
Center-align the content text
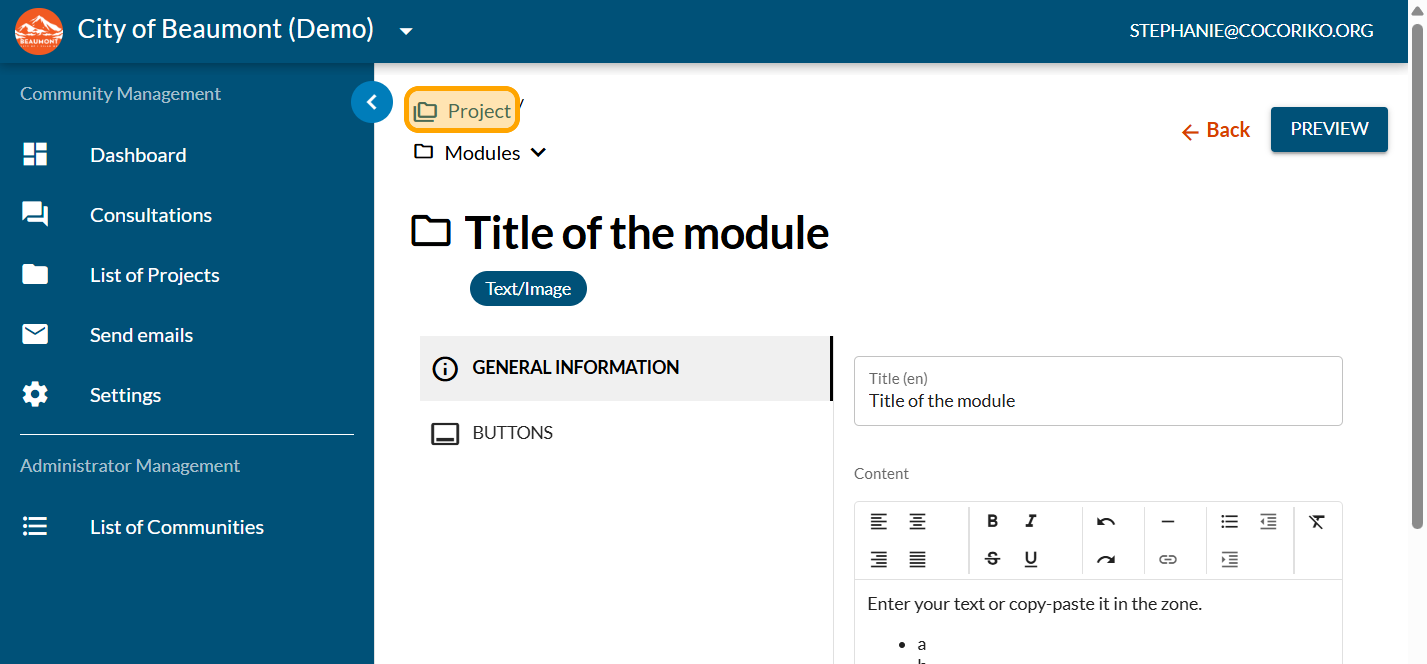pos(917,521)
